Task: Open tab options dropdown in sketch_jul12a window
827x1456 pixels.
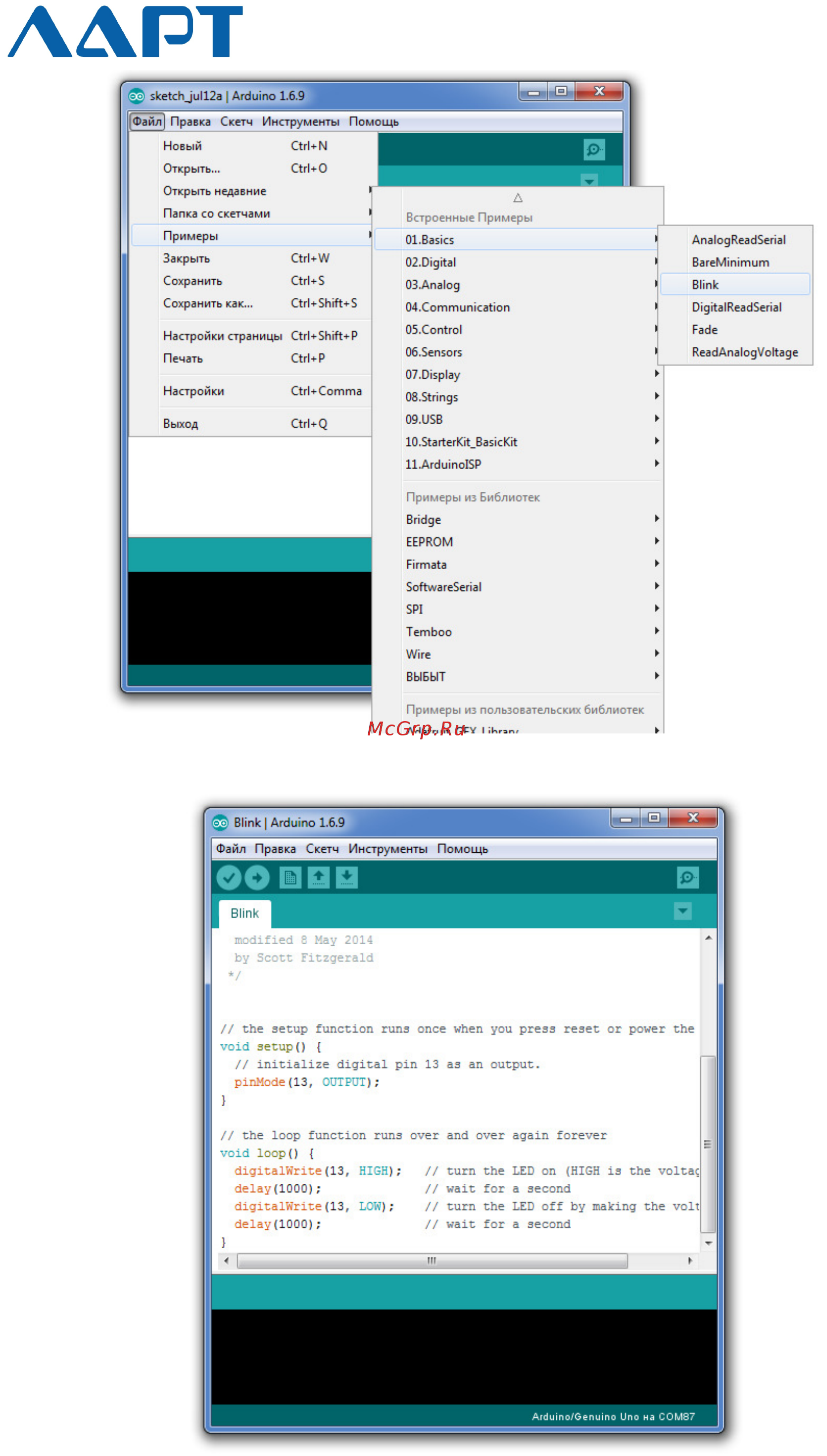Action: tap(589, 181)
